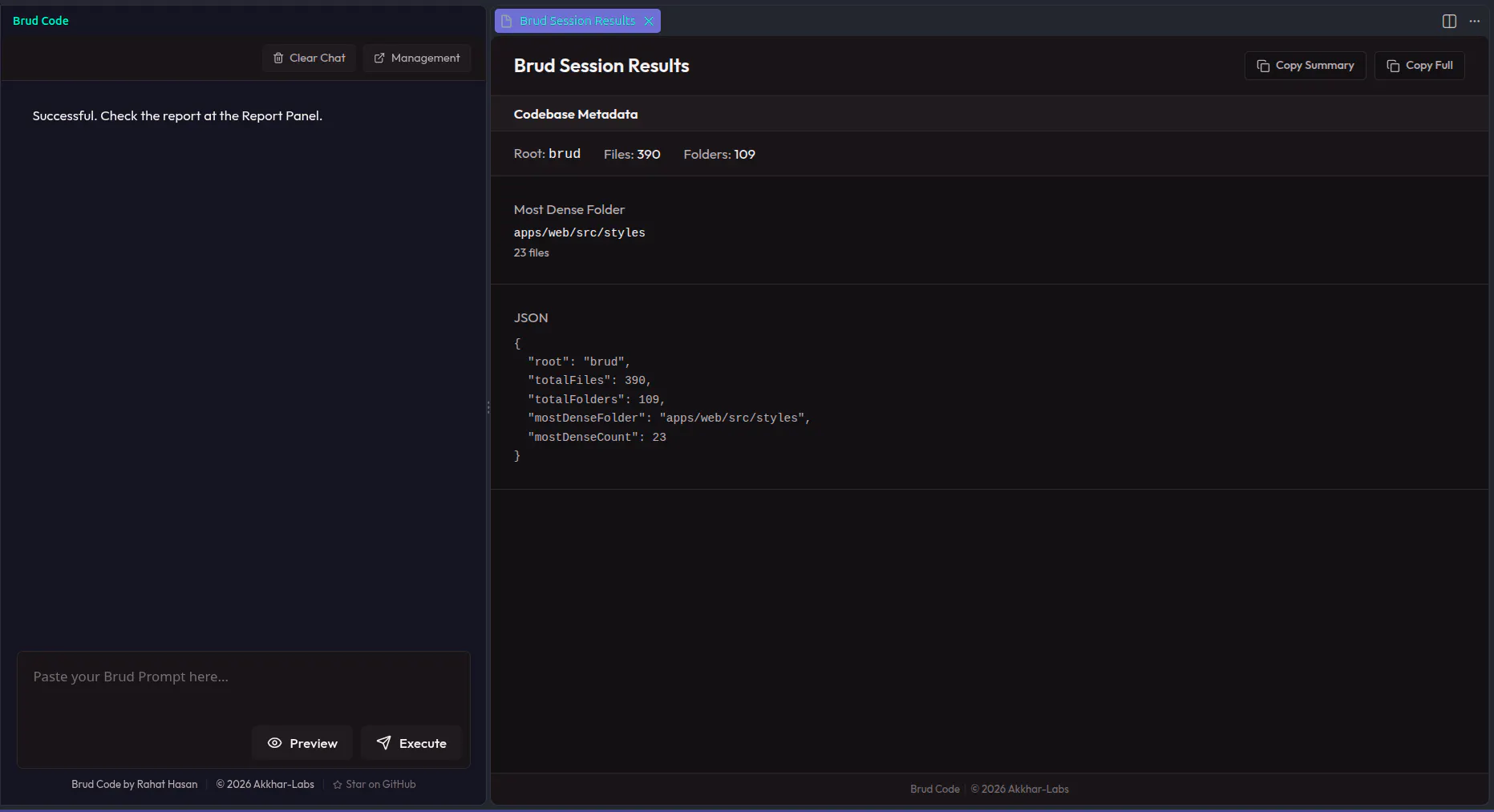Image resolution: width=1494 pixels, height=812 pixels.
Task: Click the file icon on results tab
Action: click(x=507, y=21)
